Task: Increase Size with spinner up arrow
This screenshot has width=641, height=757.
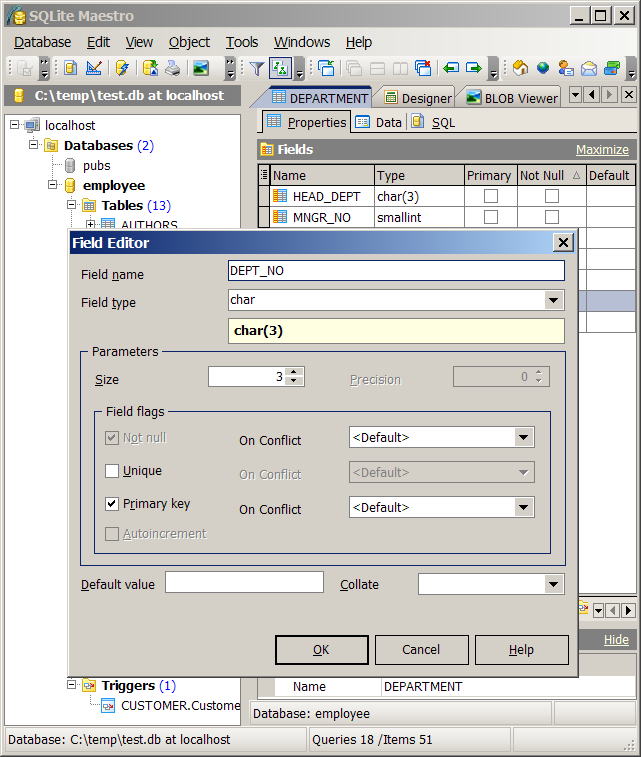Action: coord(294,372)
